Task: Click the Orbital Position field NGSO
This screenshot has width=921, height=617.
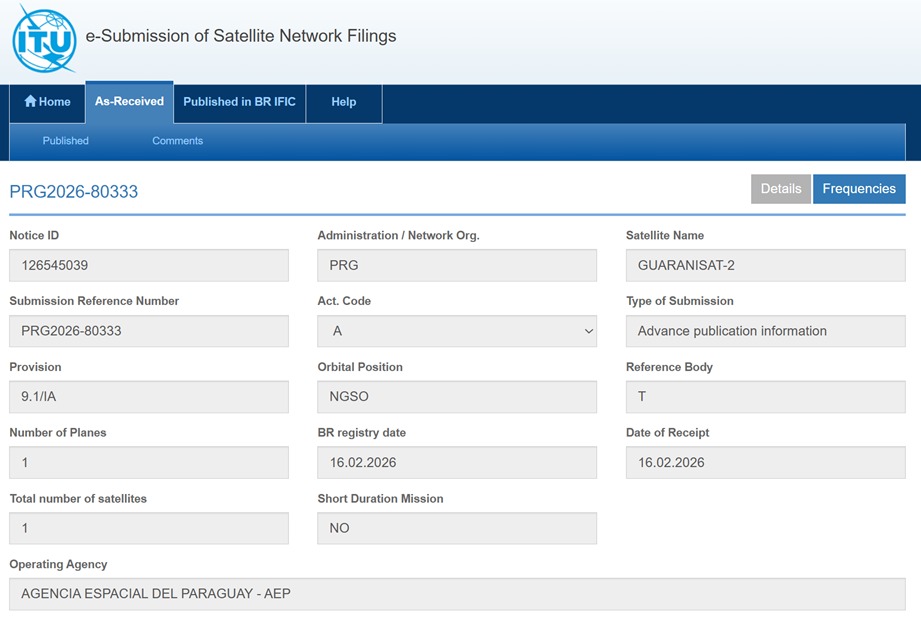Action: [x=456, y=397]
